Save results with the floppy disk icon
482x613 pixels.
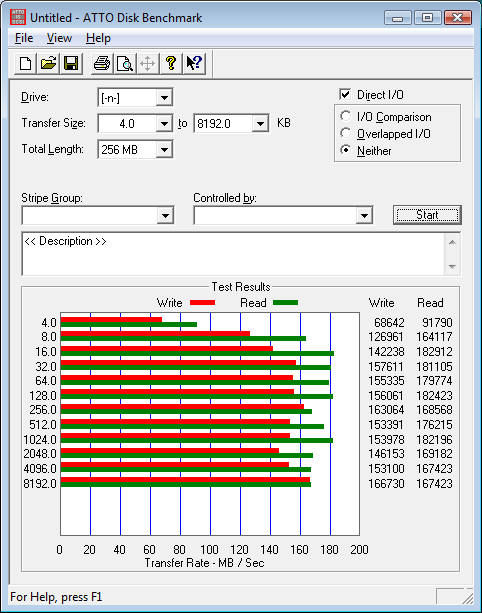coord(71,63)
